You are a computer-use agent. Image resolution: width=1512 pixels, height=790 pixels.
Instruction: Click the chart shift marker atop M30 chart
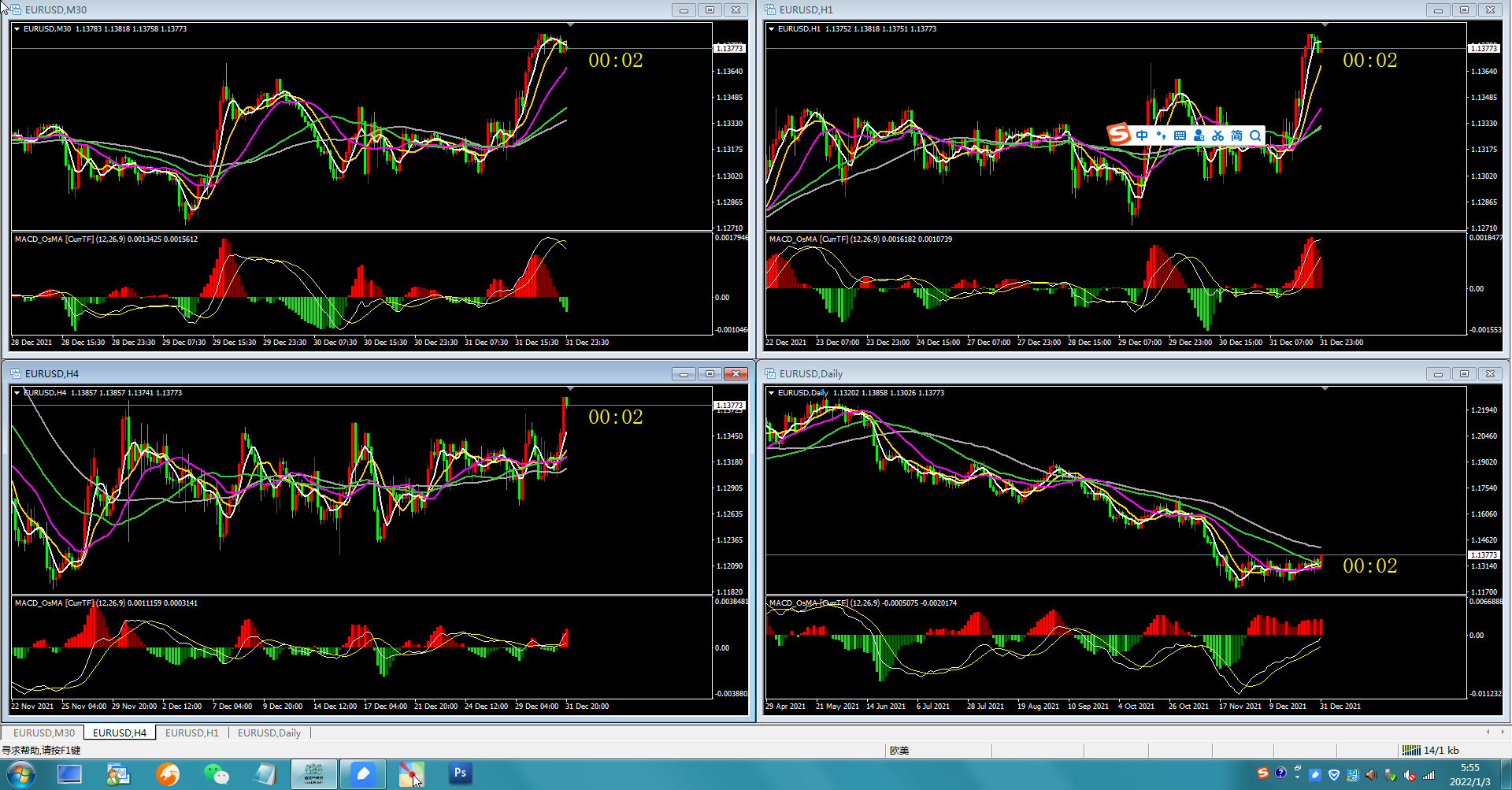[x=570, y=25]
